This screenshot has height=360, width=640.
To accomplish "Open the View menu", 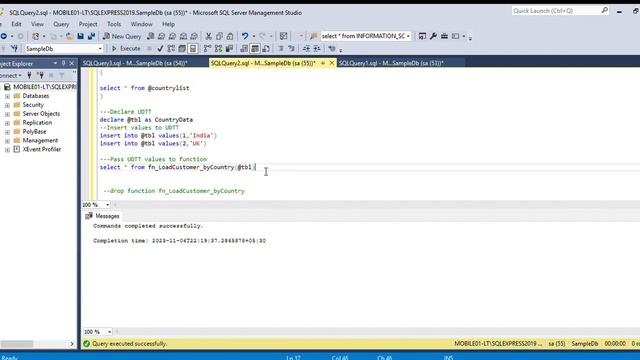I will click(x=37, y=24).
